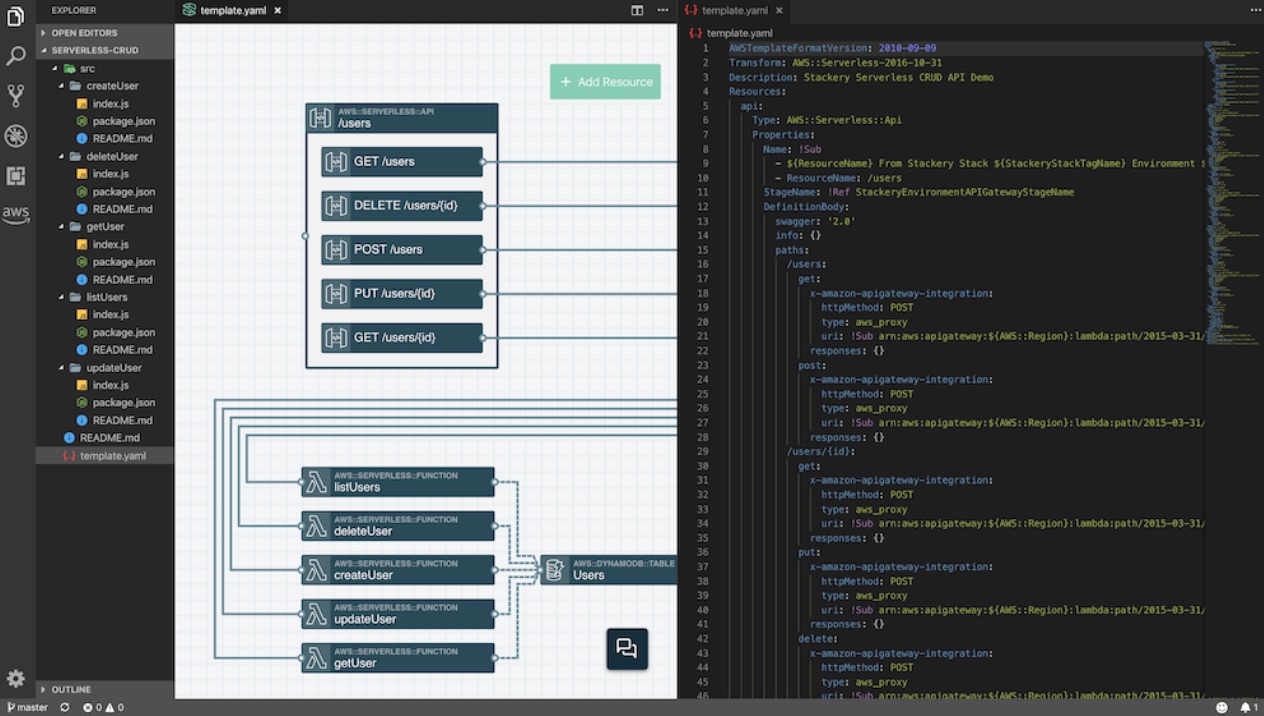1264x716 pixels.
Task: Select the PUT /users/{id} route
Action: [402, 293]
